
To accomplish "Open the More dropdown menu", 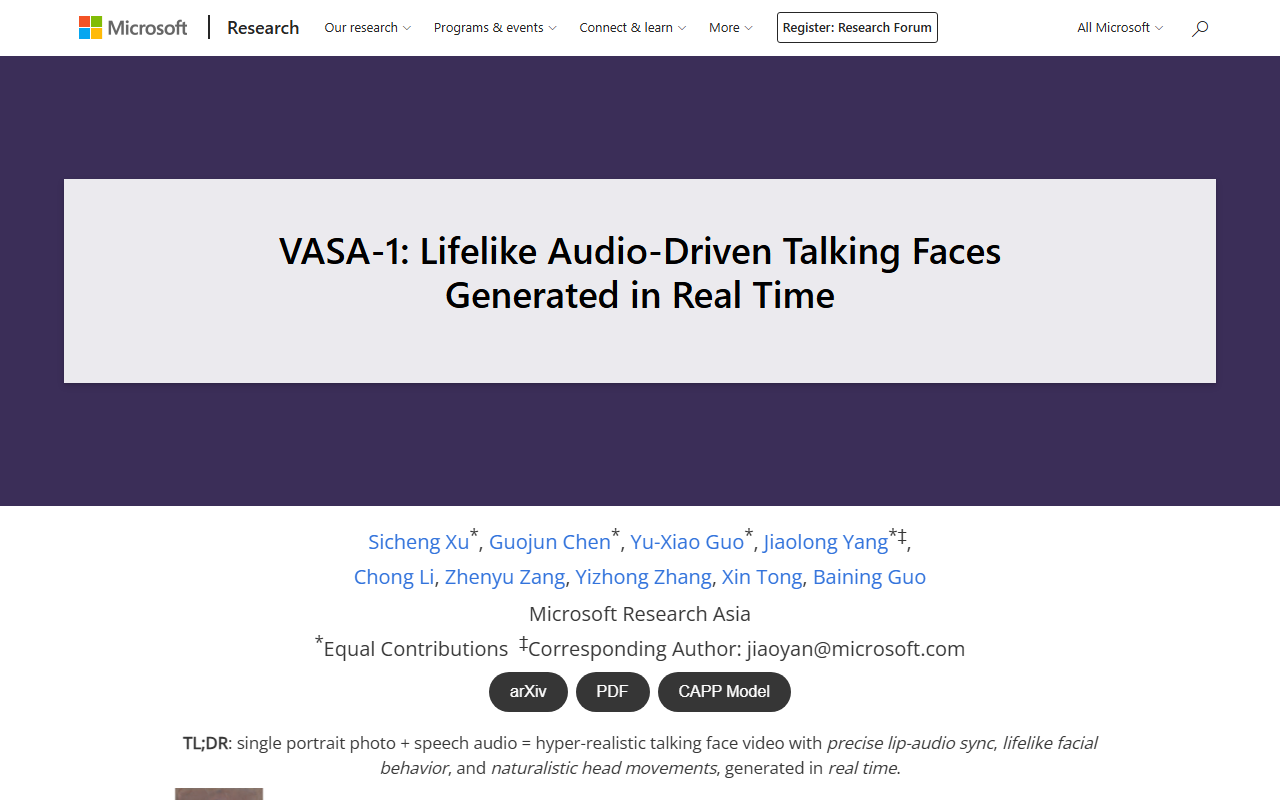I will [730, 28].
